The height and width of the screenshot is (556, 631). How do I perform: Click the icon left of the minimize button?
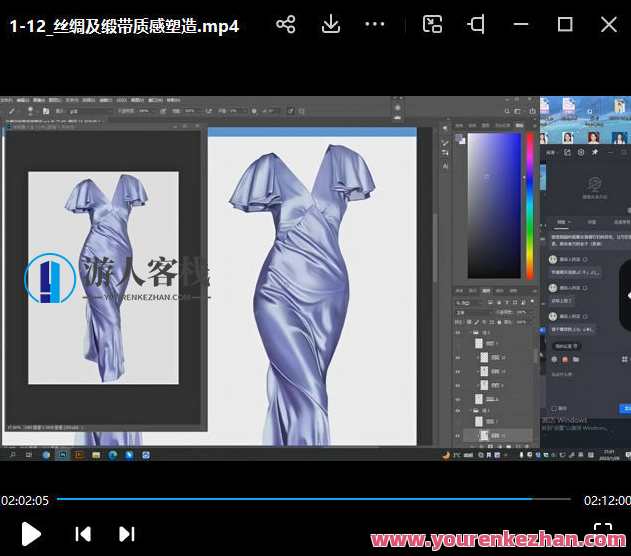(476, 24)
